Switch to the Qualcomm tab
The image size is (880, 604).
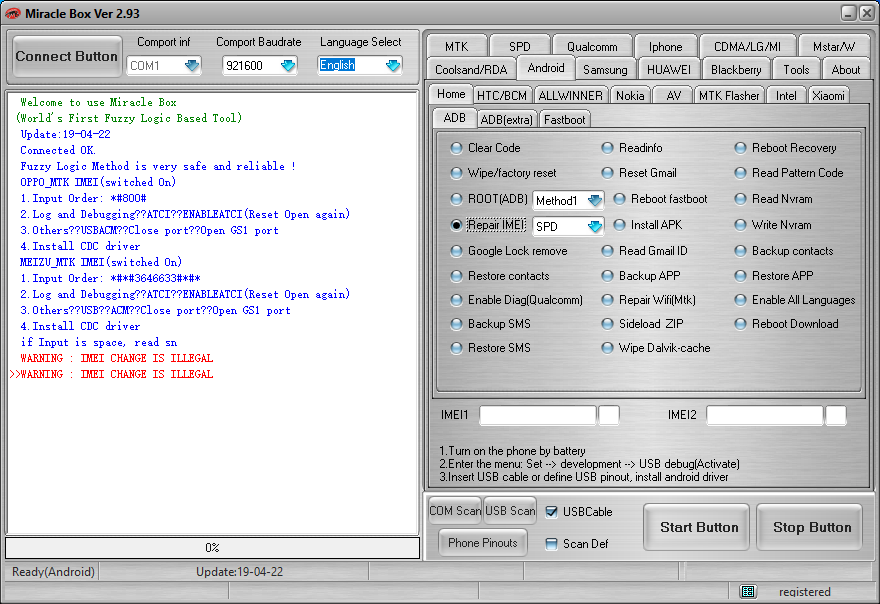tap(592, 47)
